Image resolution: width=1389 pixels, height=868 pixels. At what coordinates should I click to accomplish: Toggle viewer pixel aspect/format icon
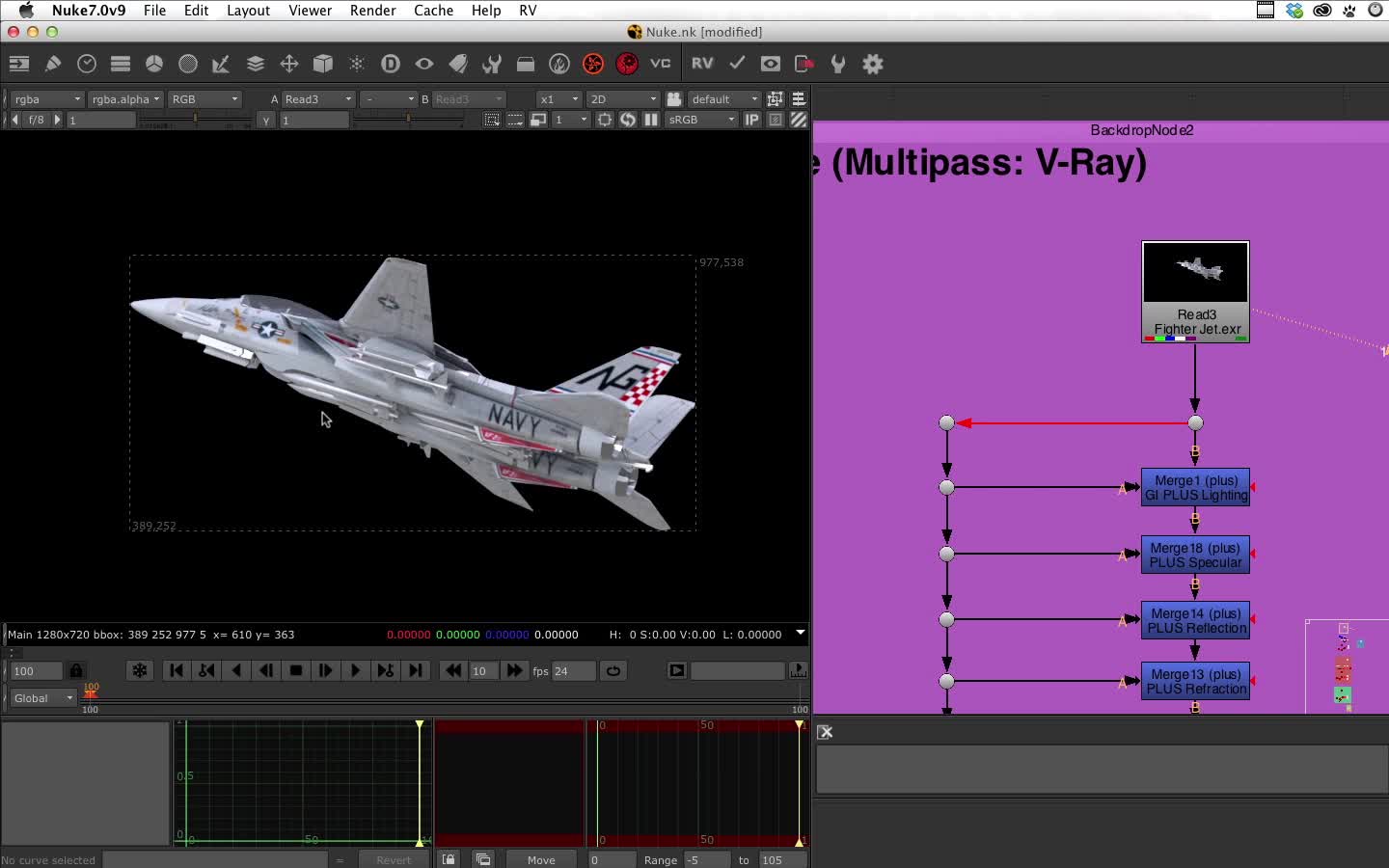tap(775, 99)
